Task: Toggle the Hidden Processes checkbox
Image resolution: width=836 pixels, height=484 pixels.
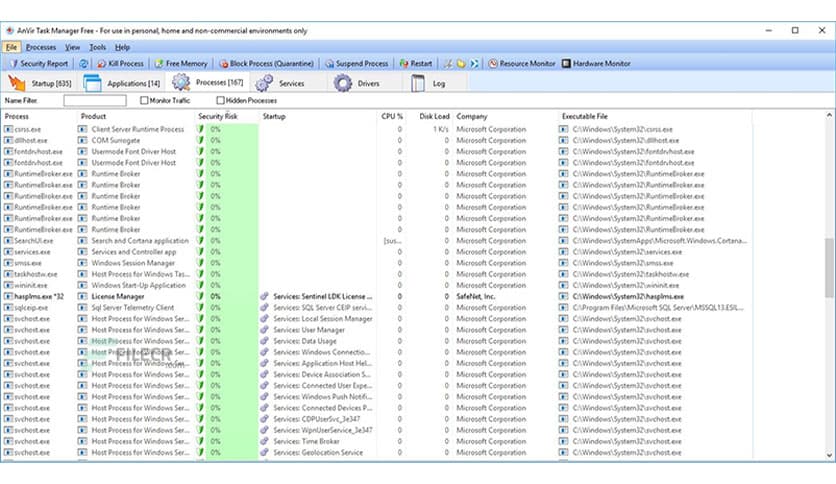Action: [220, 101]
